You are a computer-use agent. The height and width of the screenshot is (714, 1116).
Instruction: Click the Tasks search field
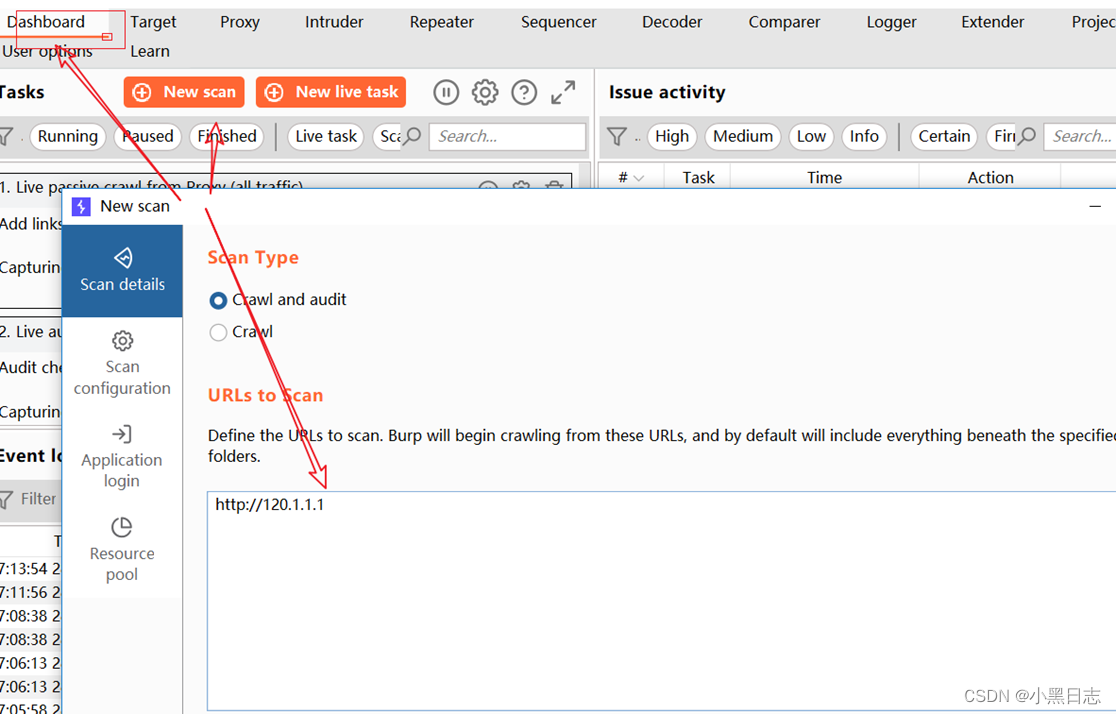[x=507, y=136]
